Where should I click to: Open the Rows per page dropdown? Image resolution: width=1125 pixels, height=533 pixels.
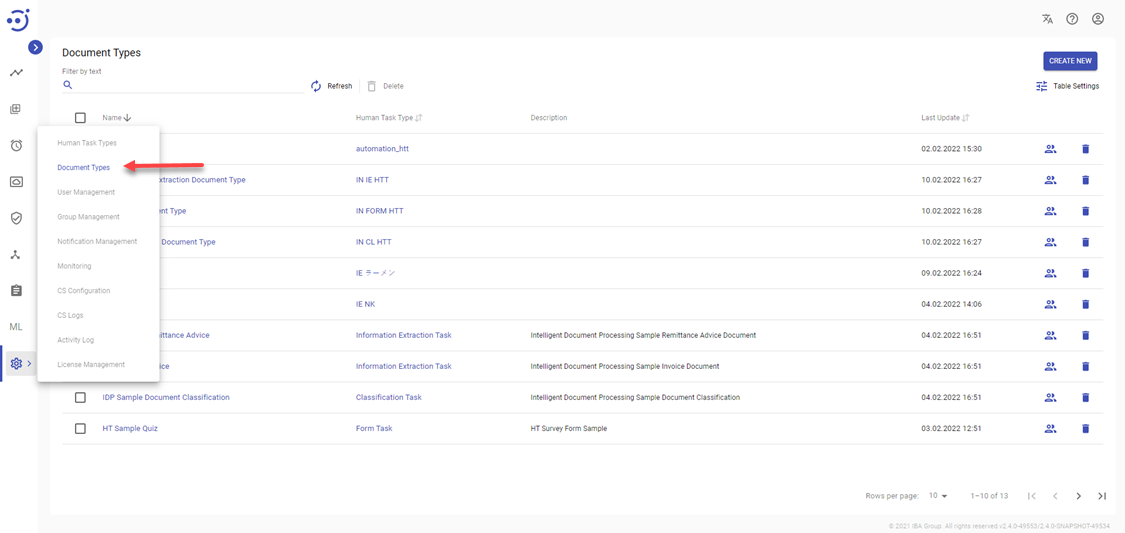pyautogui.click(x=938, y=496)
